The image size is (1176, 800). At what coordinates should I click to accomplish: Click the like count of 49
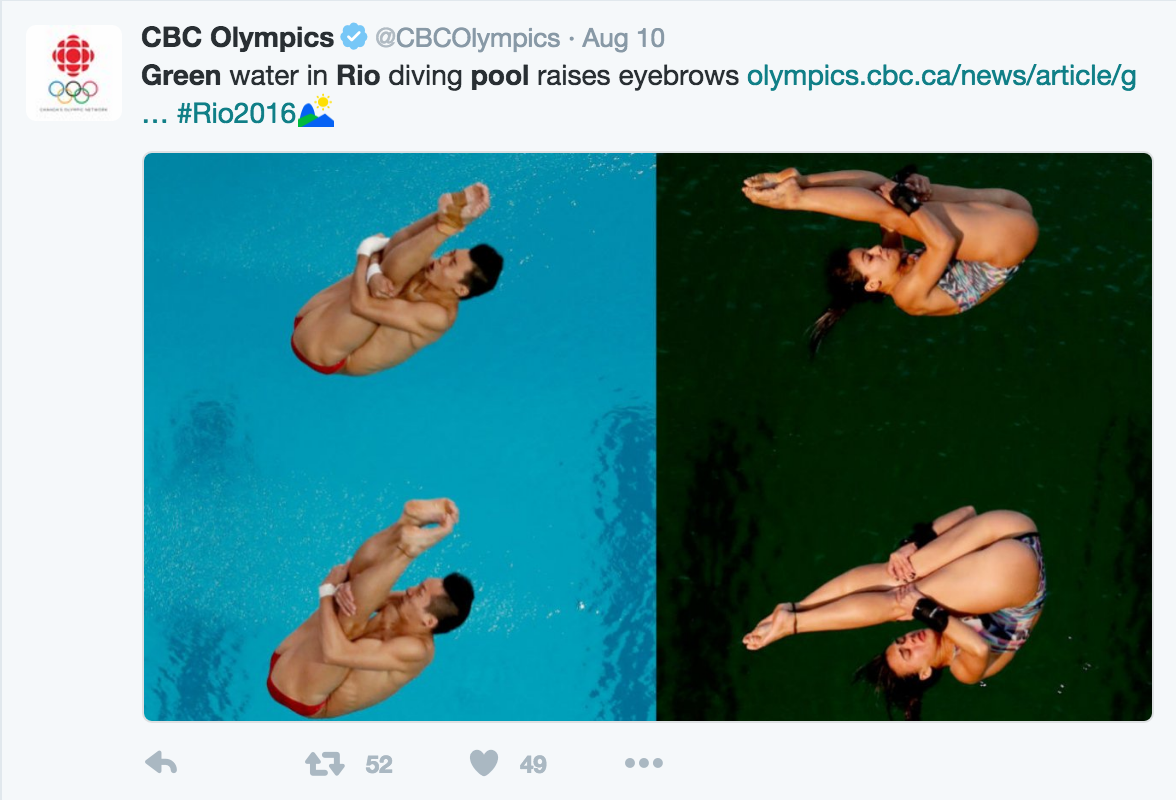click(533, 765)
